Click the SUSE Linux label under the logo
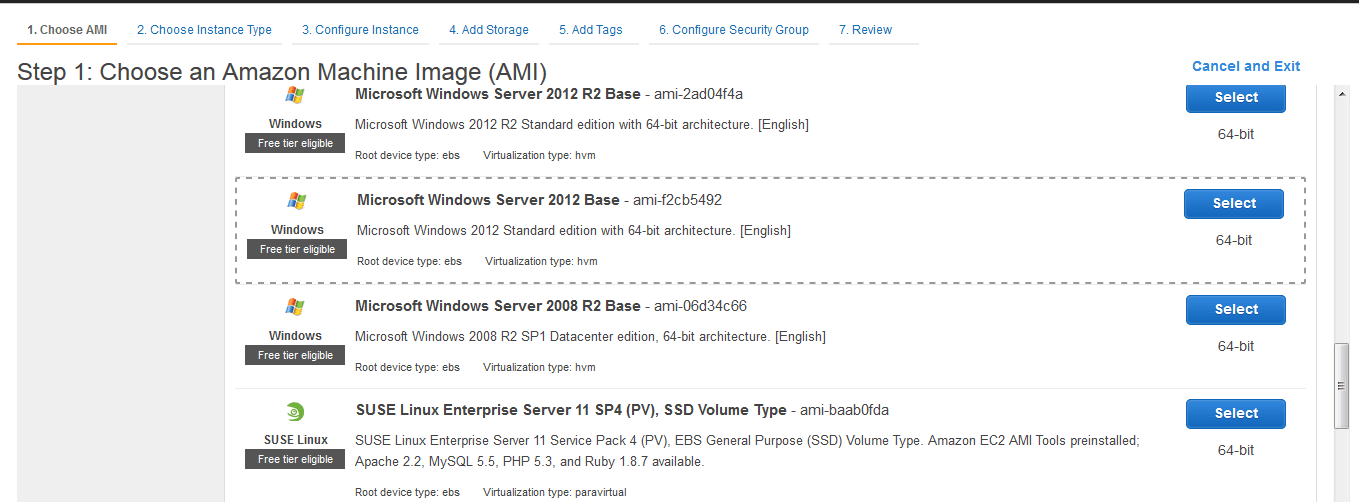The width and height of the screenshot is (1359, 502). click(x=295, y=440)
